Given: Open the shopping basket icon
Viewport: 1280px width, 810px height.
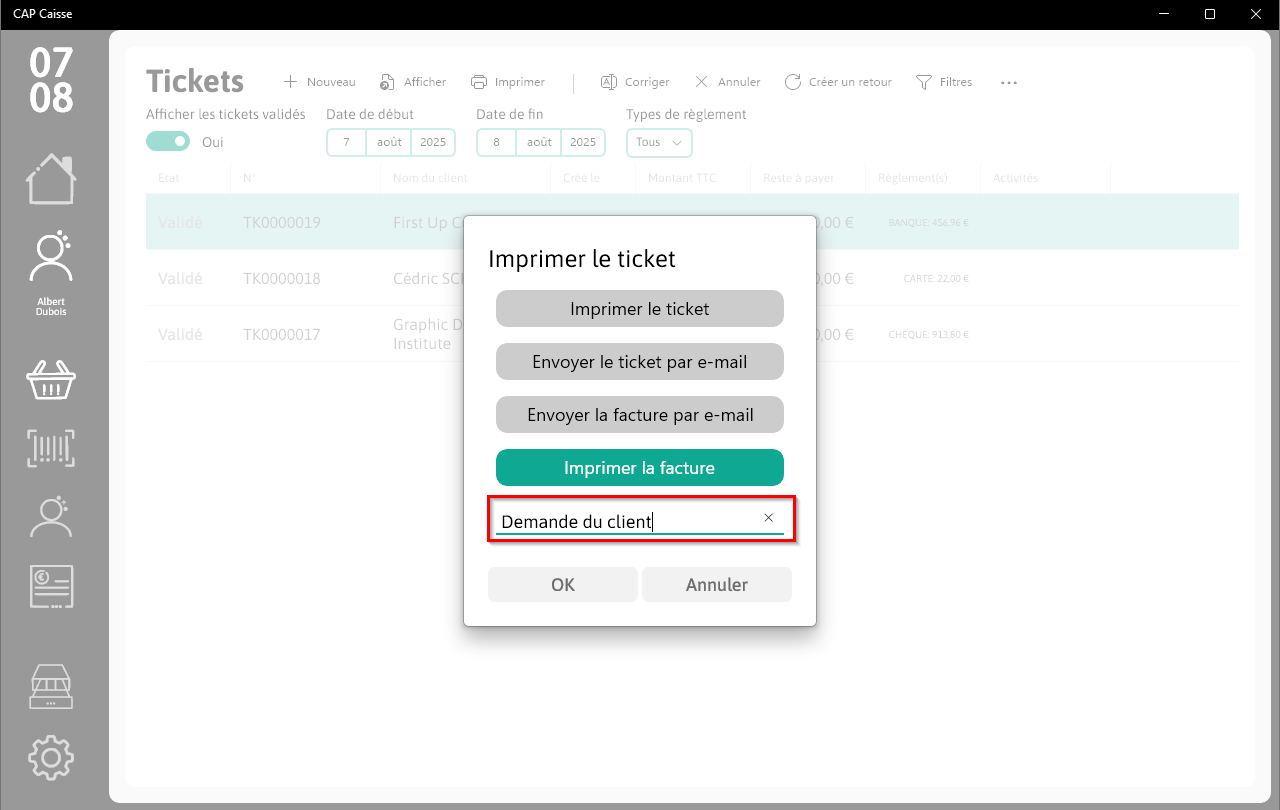Looking at the screenshot, I should pos(51,380).
